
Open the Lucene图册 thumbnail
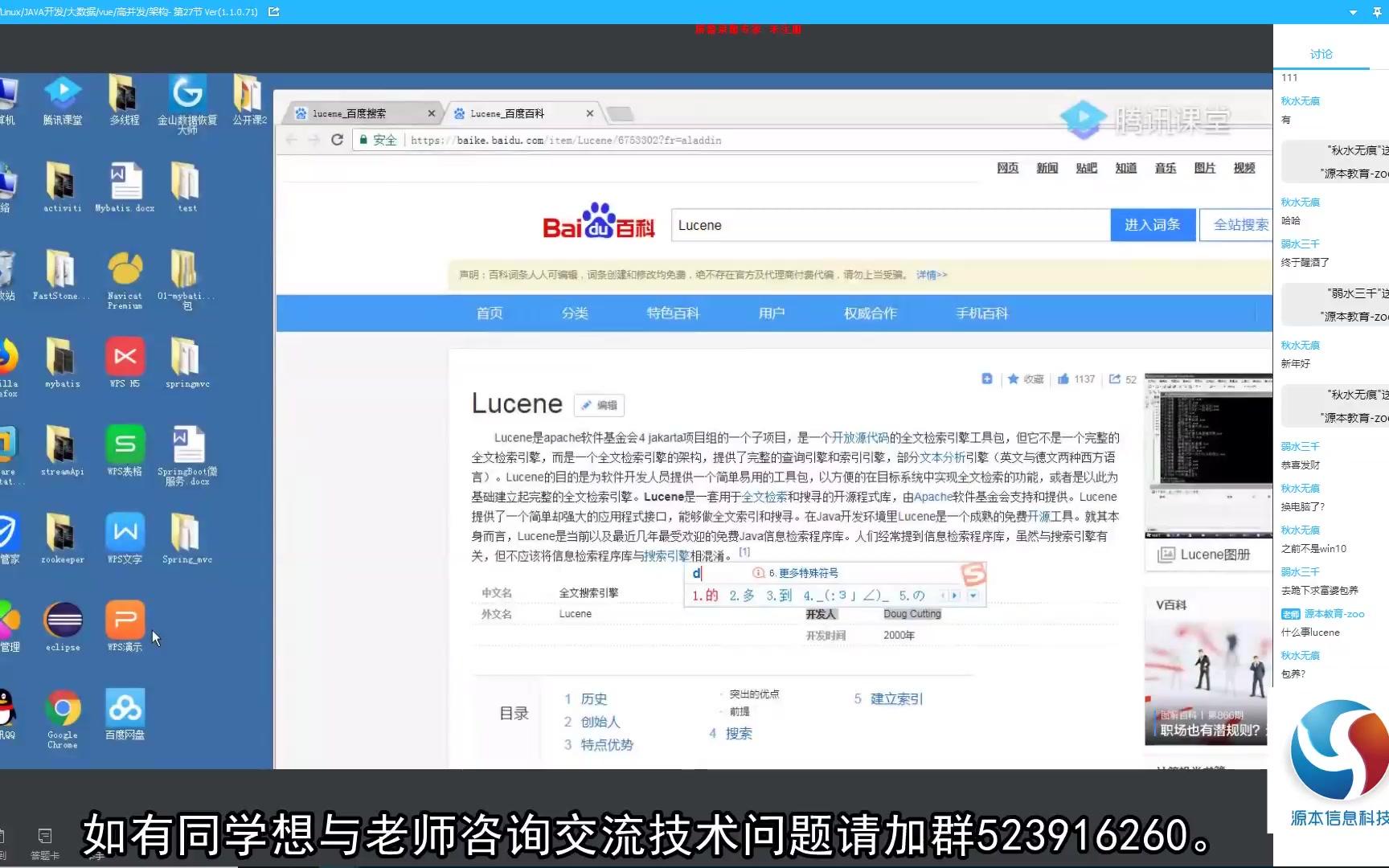click(1207, 455)
